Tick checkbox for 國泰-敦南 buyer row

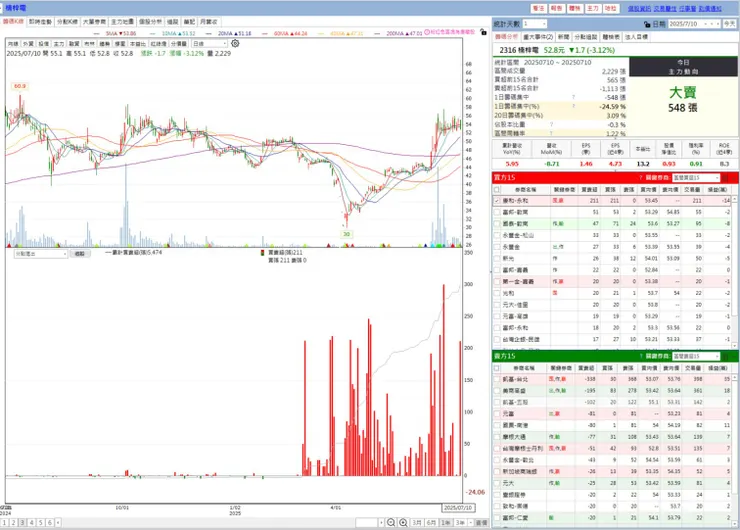pyautogui.click(x=496, y=224)
